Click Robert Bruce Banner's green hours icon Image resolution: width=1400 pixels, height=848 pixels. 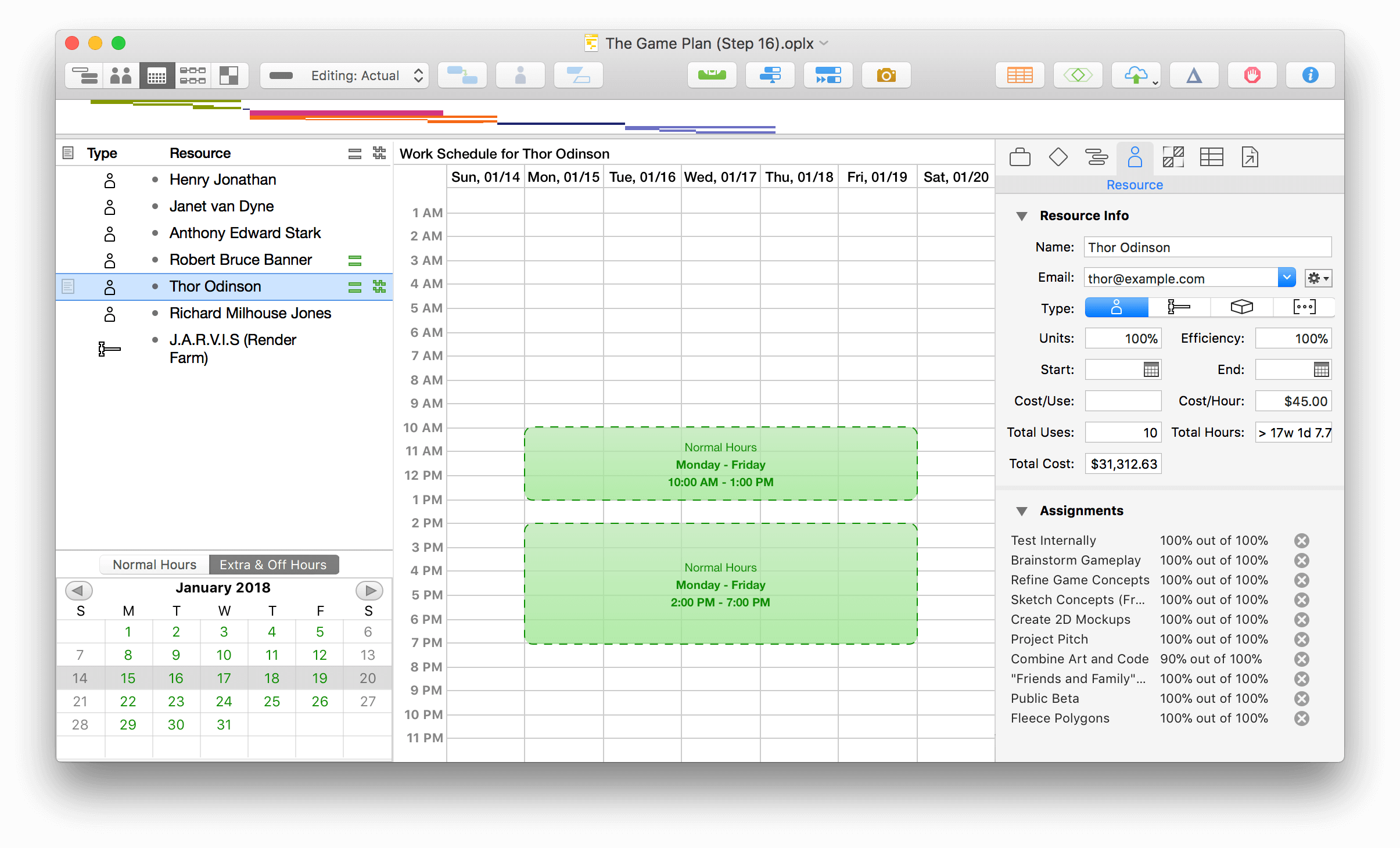click(x=355, y=261)
